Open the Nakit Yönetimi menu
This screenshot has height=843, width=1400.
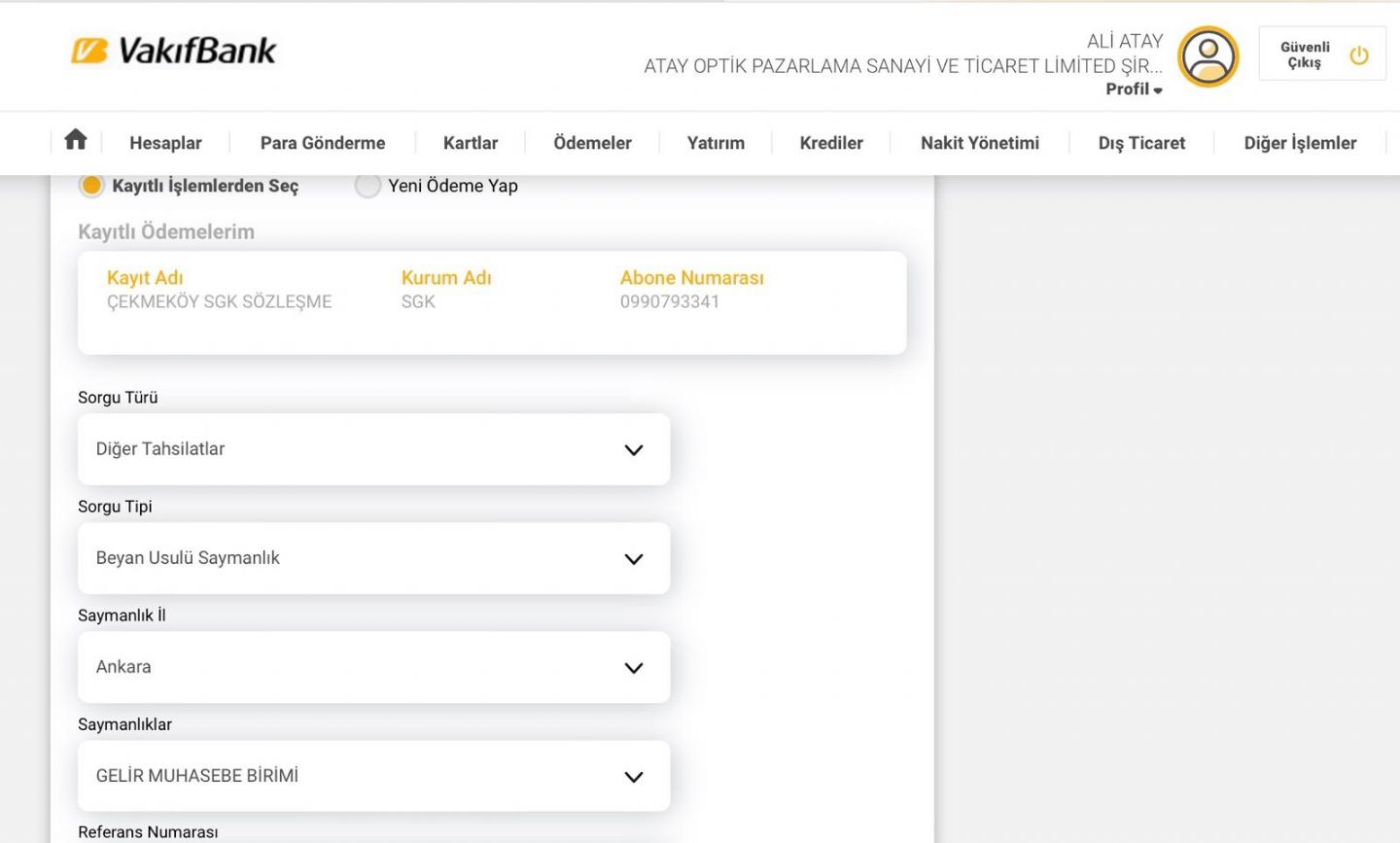[x=980, y=143]
